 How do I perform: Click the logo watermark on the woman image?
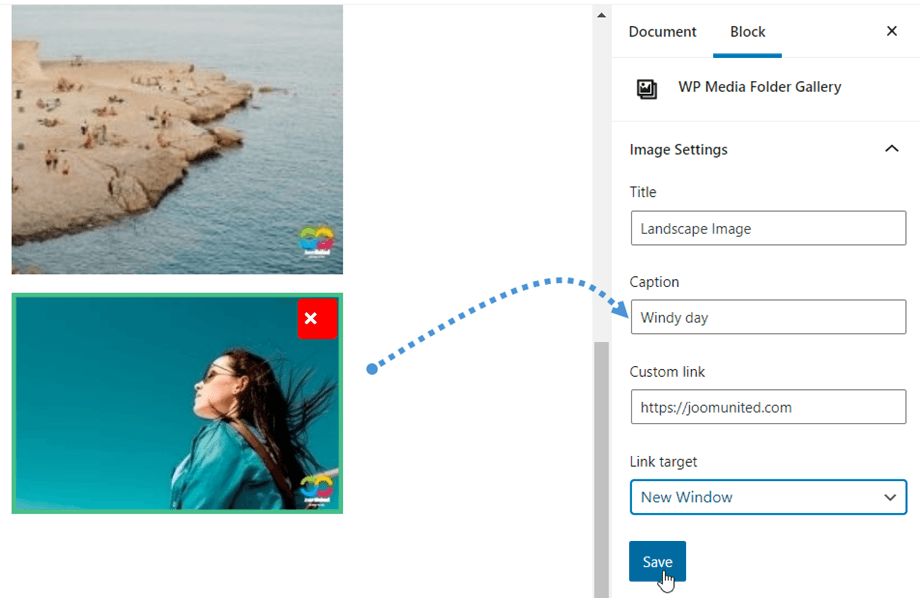coord(317,489)
